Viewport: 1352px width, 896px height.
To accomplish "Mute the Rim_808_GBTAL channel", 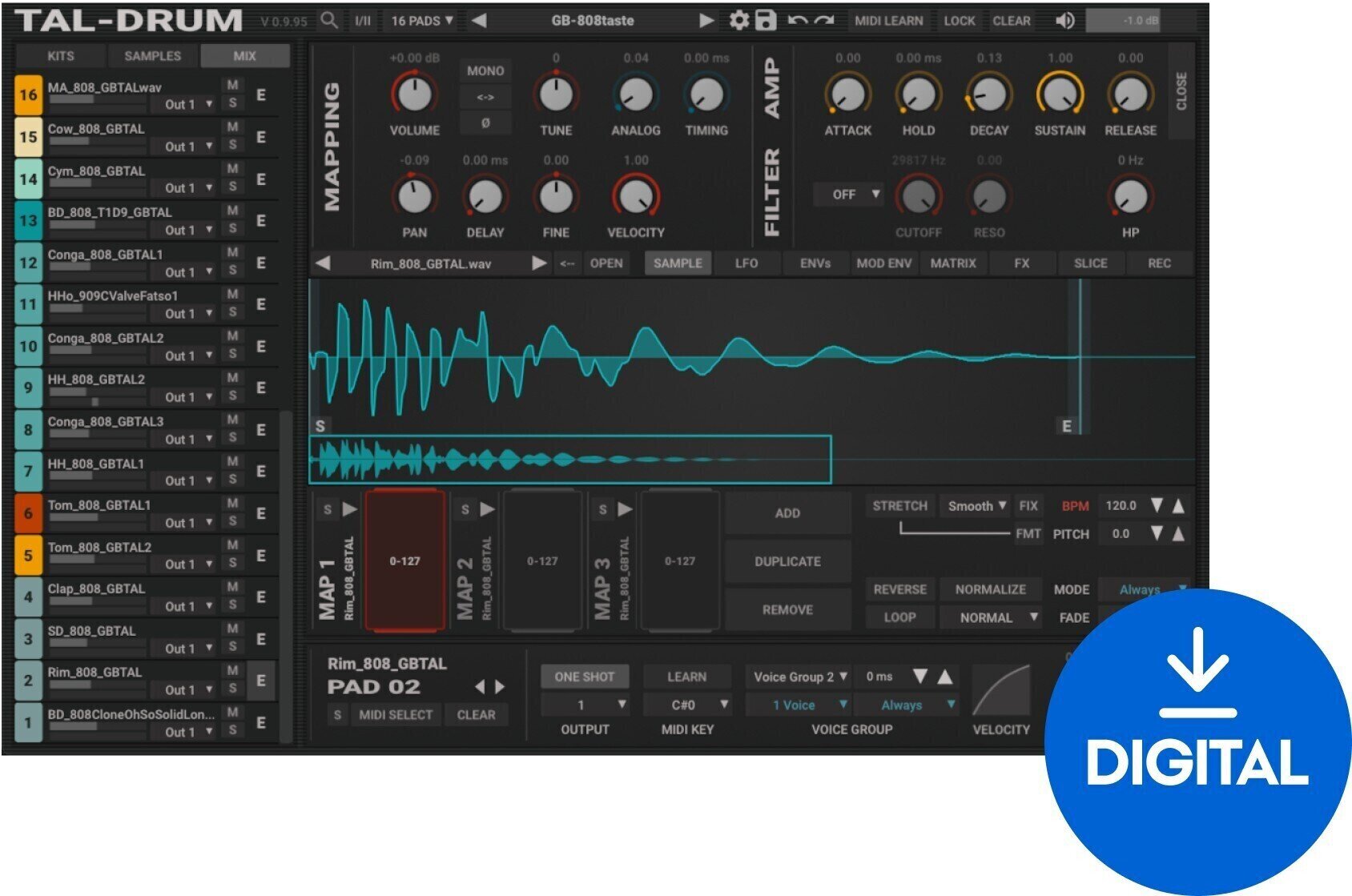I will 231,673.
